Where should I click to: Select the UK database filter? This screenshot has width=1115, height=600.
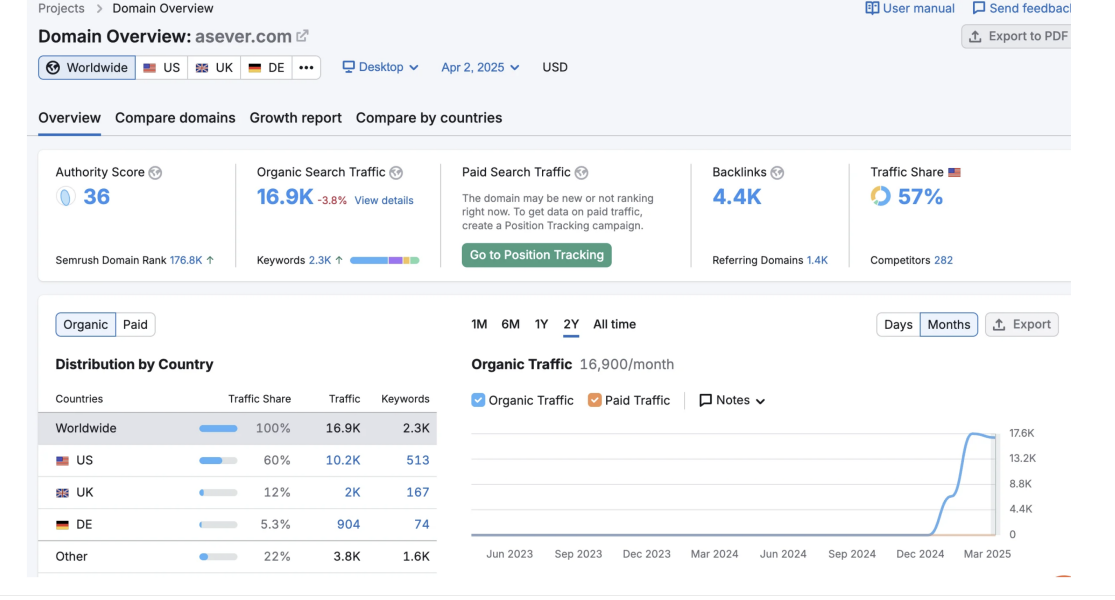(x=214, y=68)
